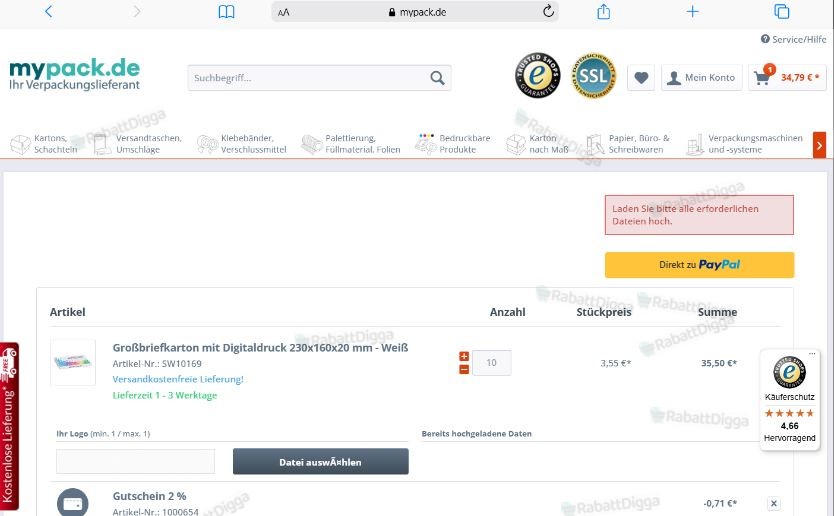Click the Gutschein voucher card icon
834x516 pixels.
point(72,503)
